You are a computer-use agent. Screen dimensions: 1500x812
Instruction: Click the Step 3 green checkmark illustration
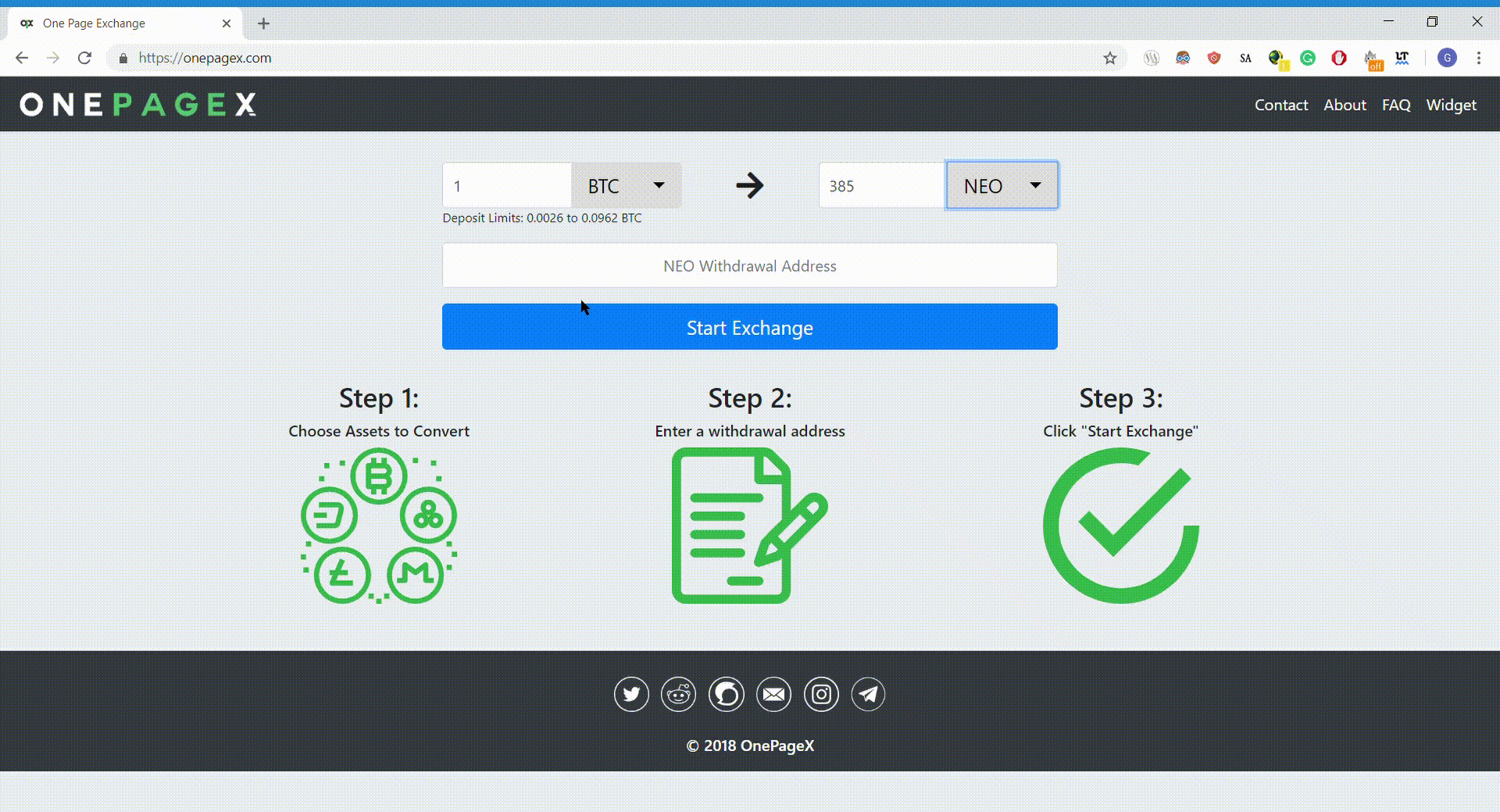coord(1121,525)
